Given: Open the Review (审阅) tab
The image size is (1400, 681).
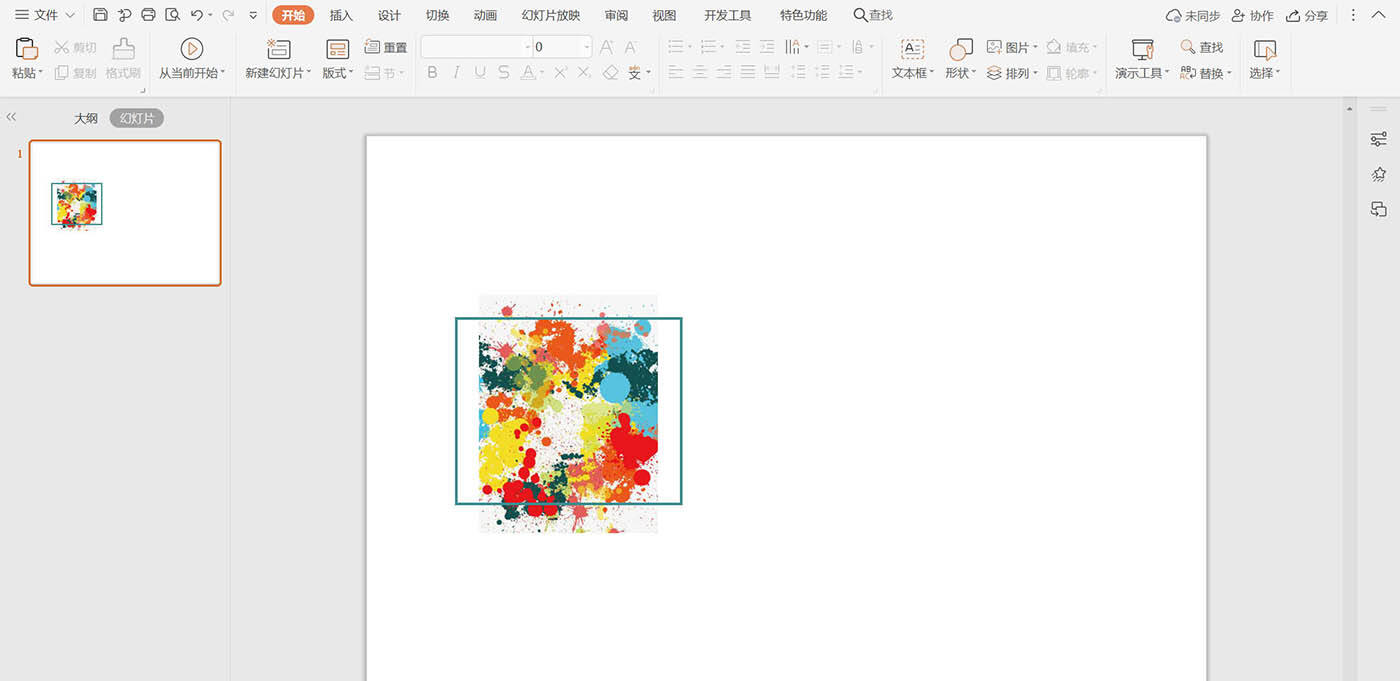Looking at the screenshot, I should coord(616,15).
